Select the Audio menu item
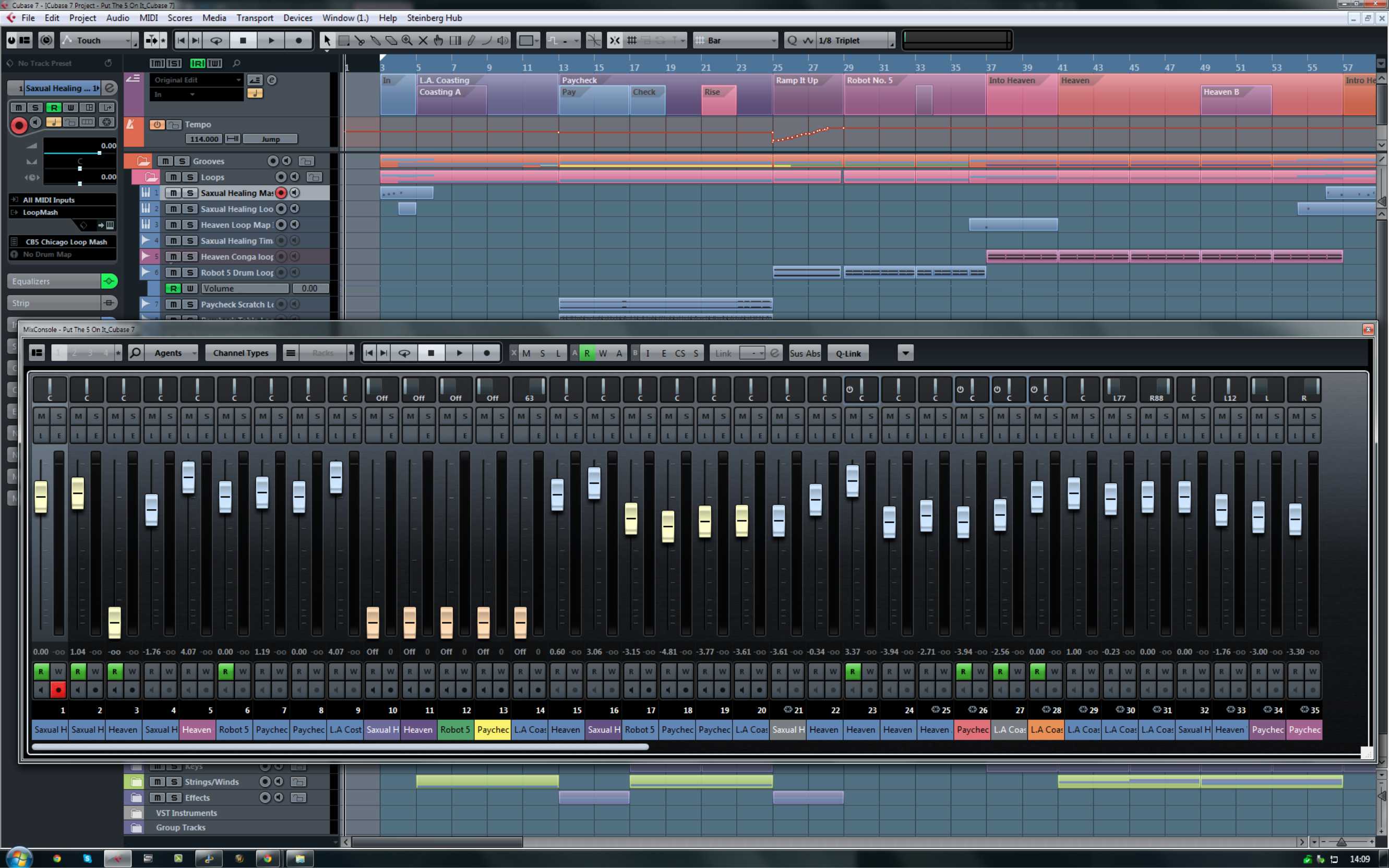 pos(117,18)
